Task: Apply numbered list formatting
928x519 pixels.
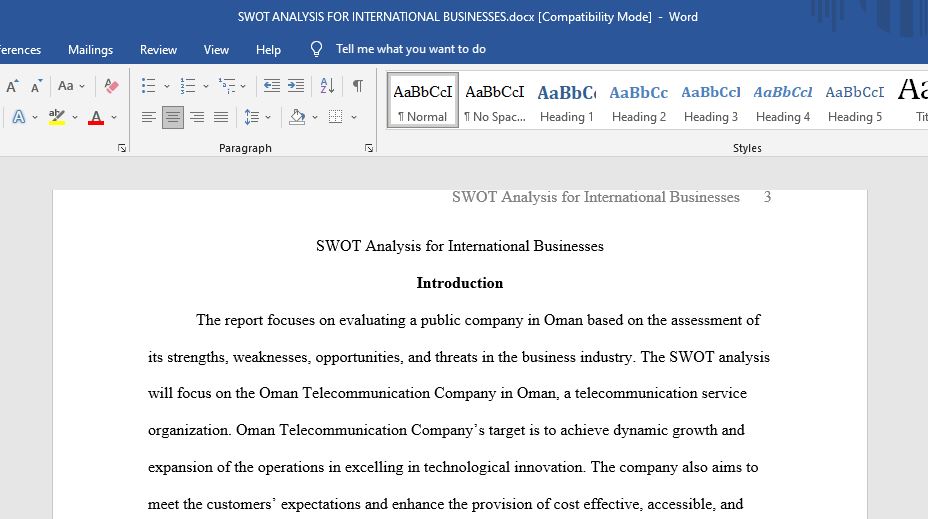Action: click(188, 86)
